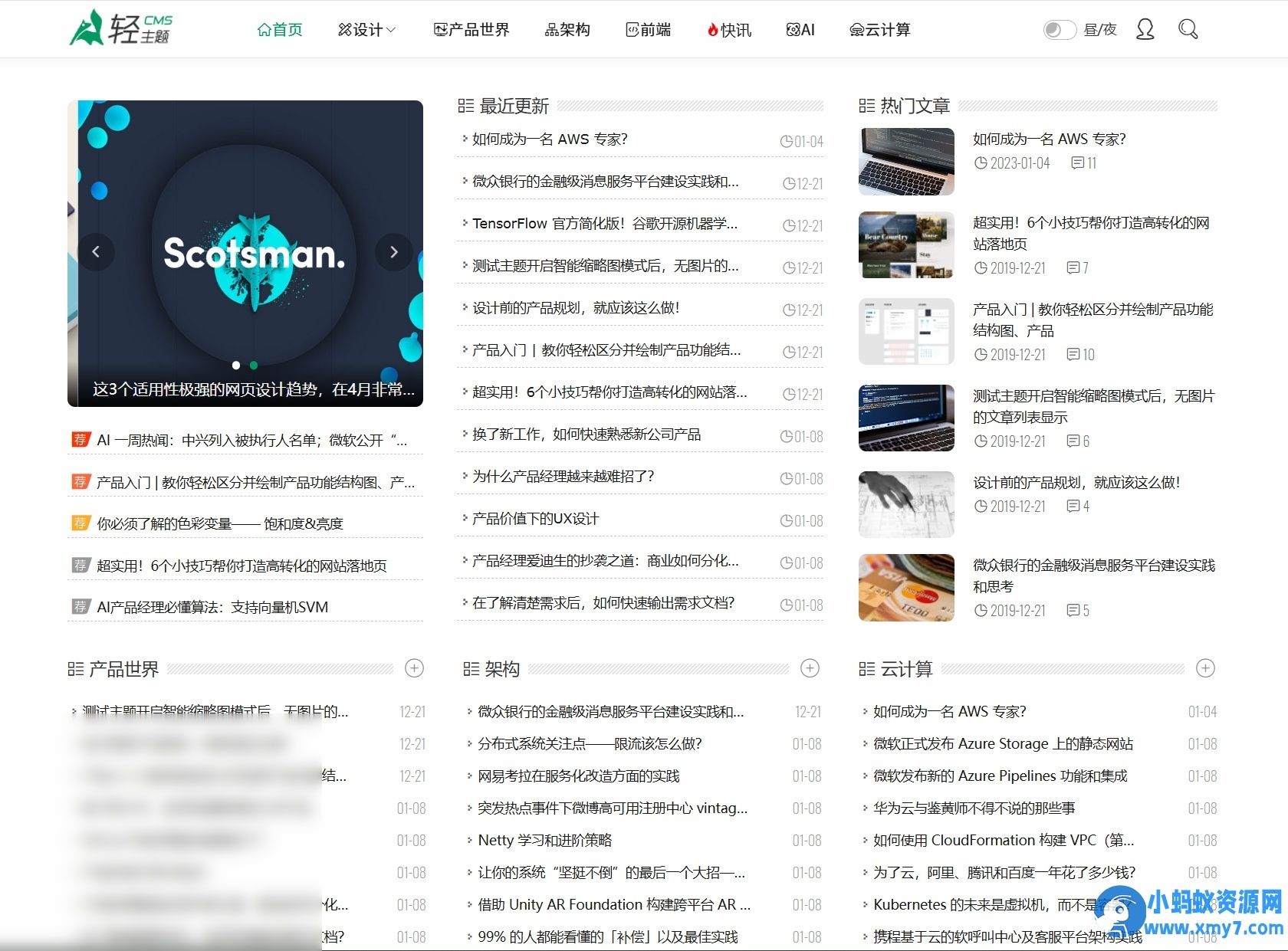
Task: Click the user account icon
Action: tap(1145, 28)
